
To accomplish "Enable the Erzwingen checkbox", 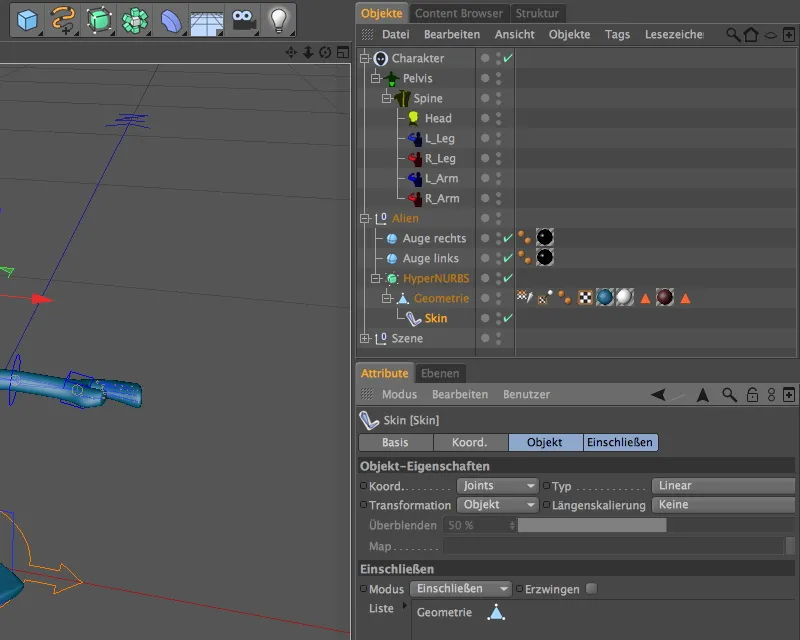I will click(x=591, y=589).
